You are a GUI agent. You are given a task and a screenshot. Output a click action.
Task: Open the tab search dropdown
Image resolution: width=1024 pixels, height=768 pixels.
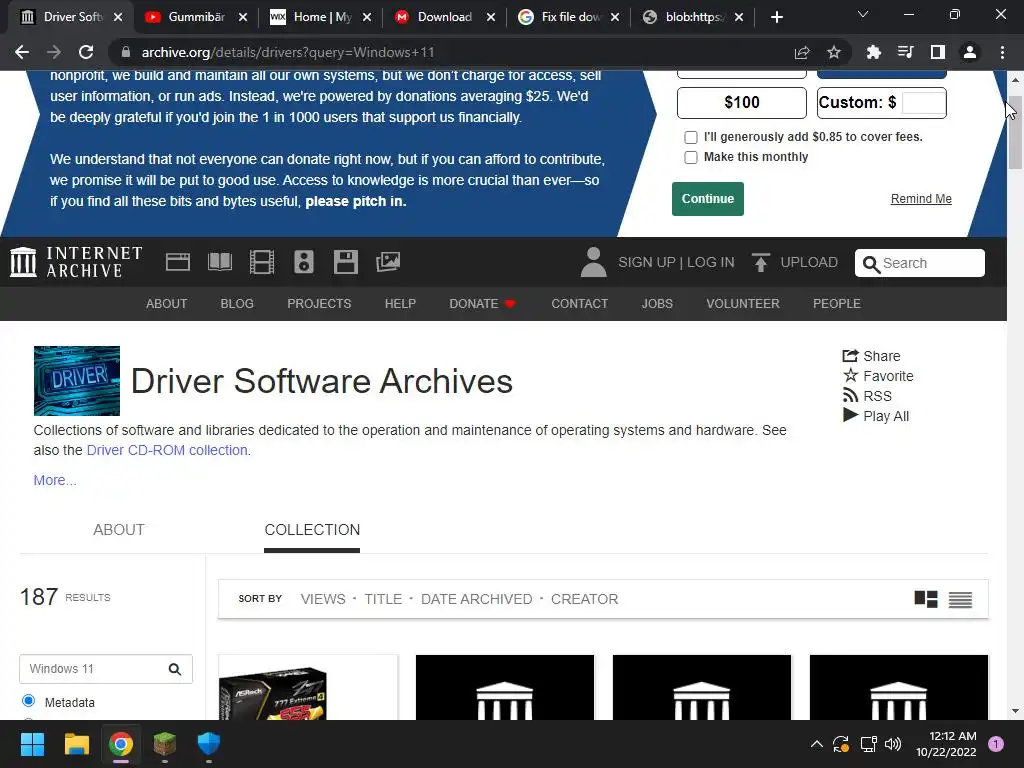(863, 14)
